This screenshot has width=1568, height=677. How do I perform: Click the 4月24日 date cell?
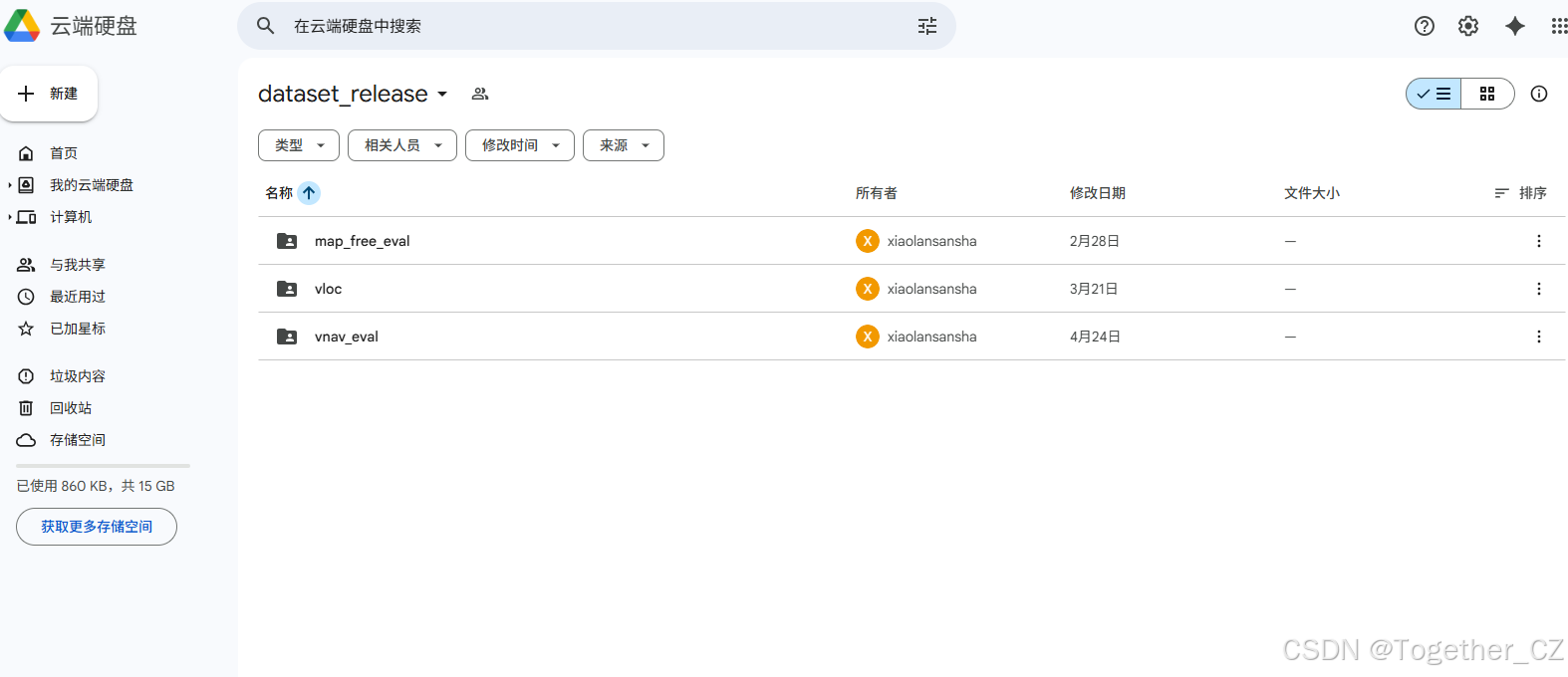tap(1096, 337)
